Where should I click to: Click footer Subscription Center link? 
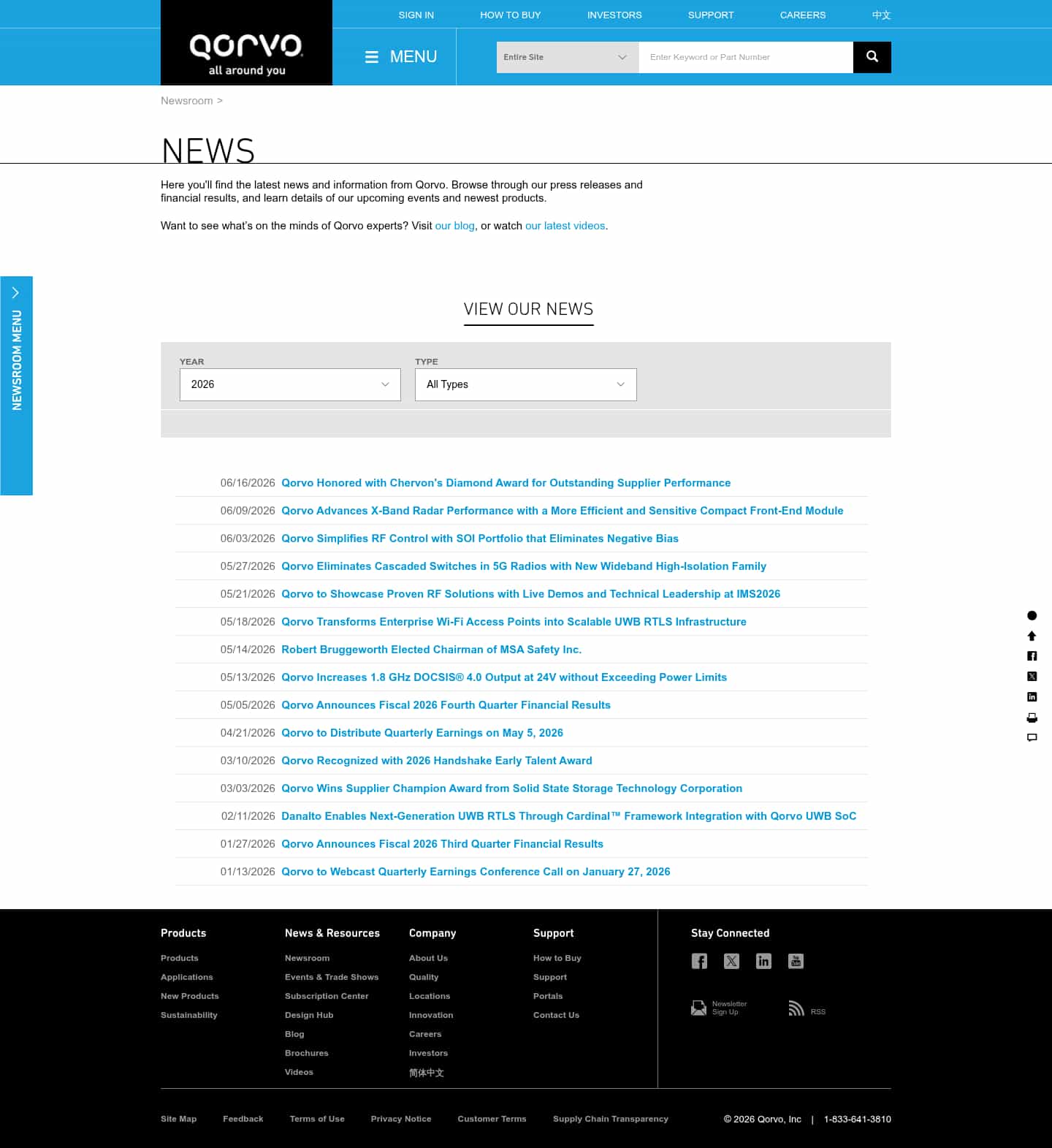(327, 996)
